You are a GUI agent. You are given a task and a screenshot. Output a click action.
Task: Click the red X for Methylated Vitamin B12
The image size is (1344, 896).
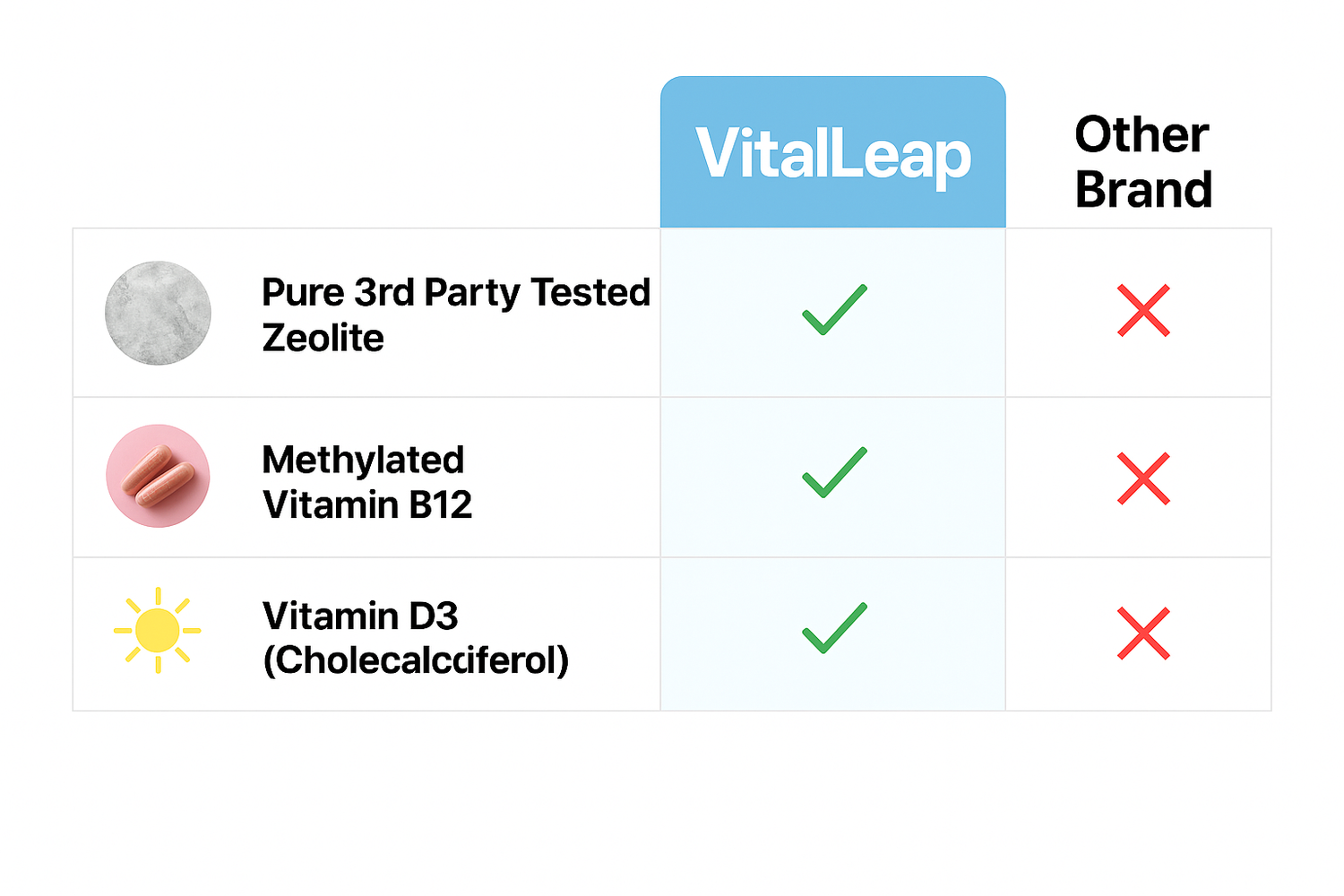point(1143,478)
